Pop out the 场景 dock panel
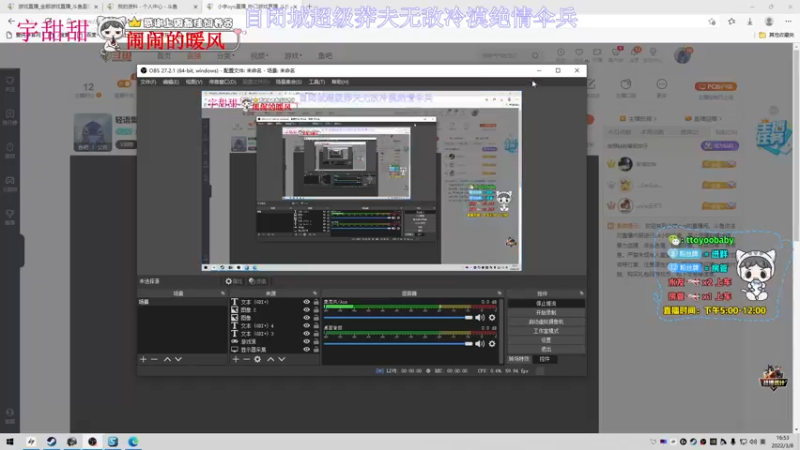Viewport: 800px width, 450px height. [222, 293]
